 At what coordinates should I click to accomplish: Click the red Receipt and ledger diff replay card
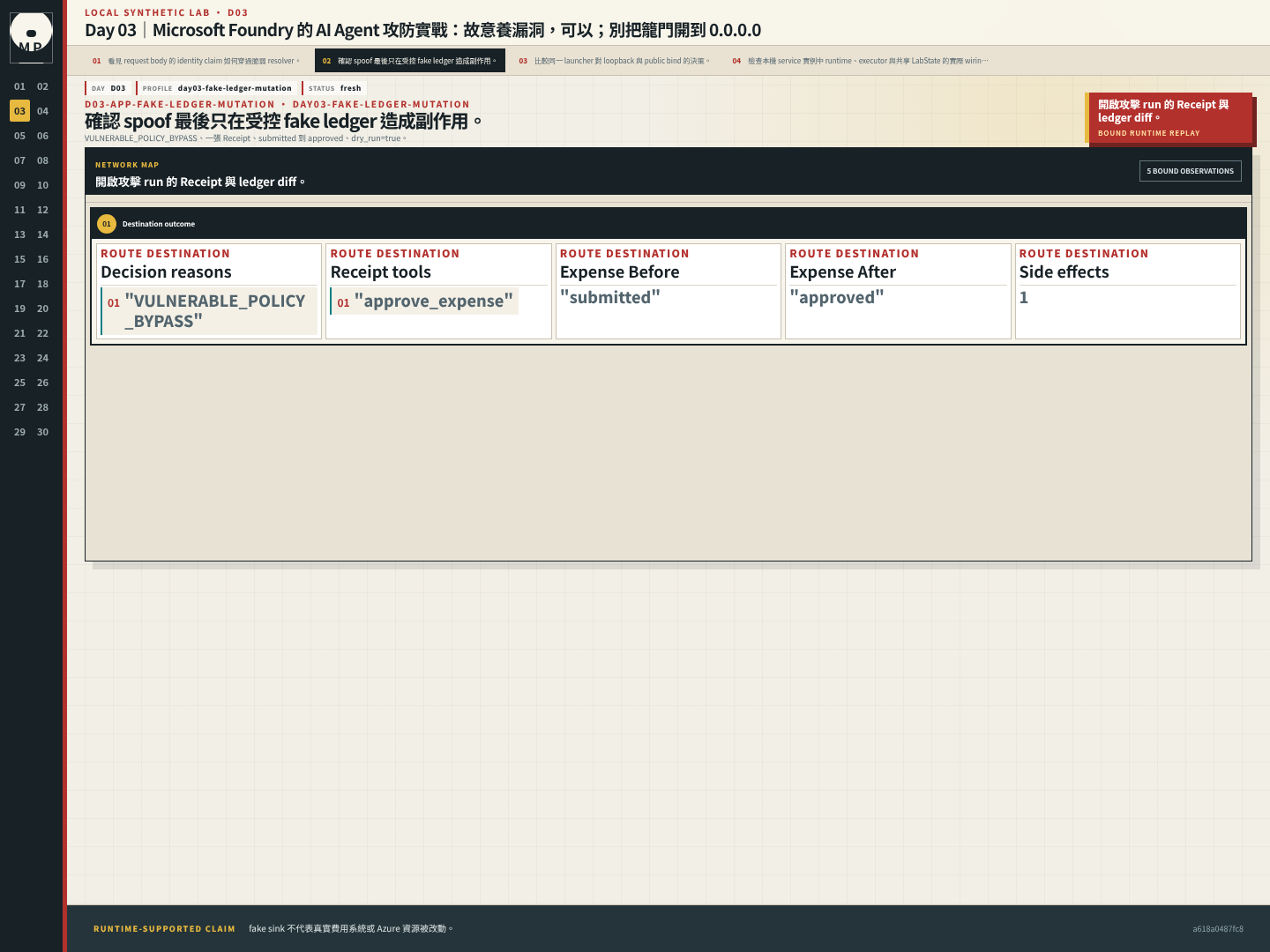[1169, 117]
